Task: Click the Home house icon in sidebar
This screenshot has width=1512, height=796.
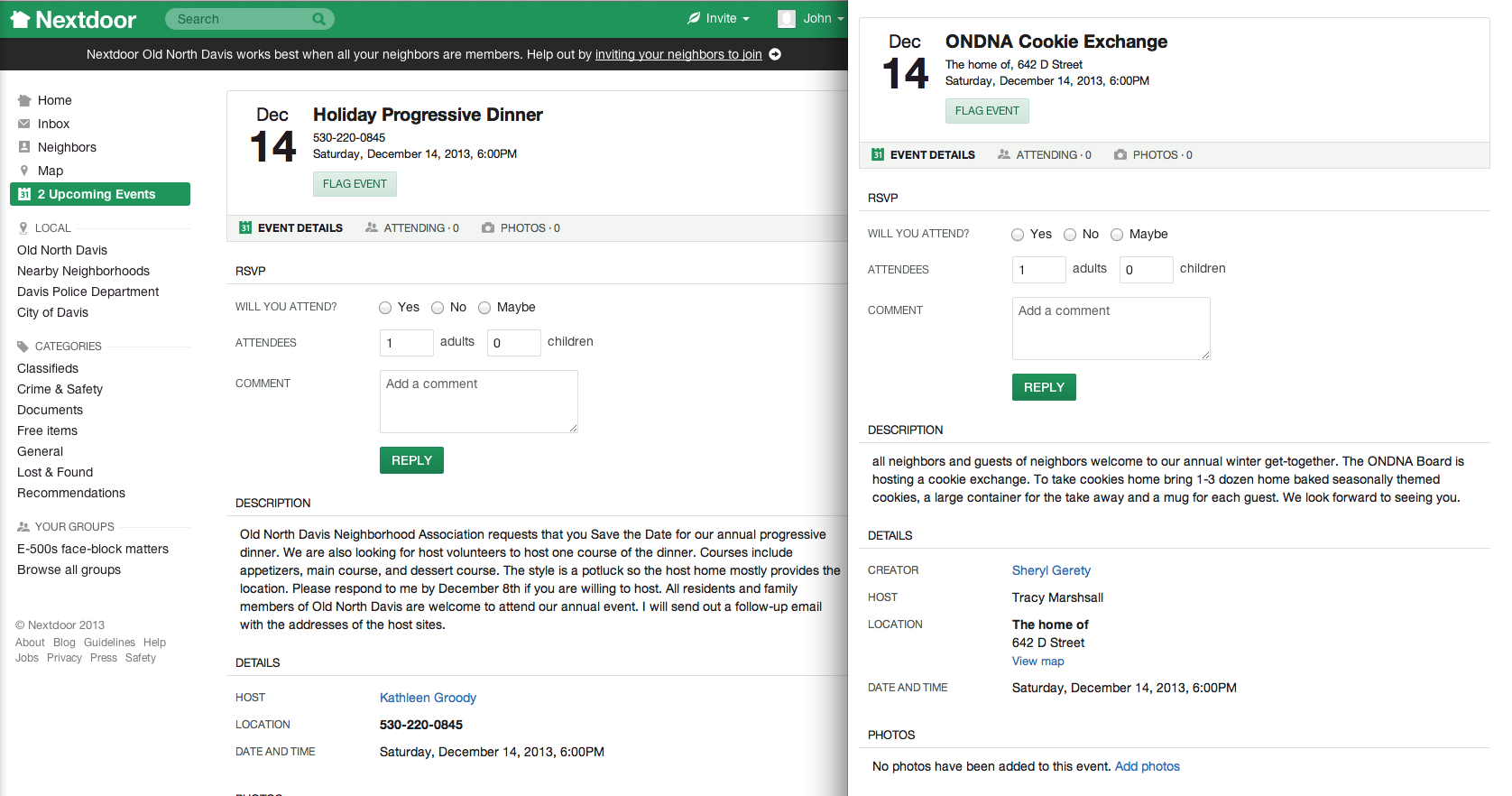Action: point(24,100)
